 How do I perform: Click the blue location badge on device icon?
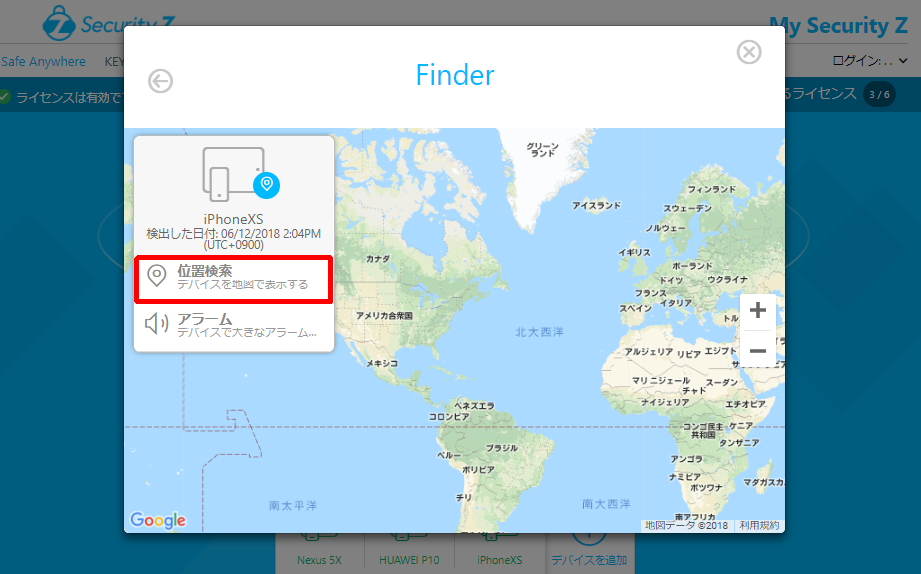pyautogui.click(x=266, y=184)
